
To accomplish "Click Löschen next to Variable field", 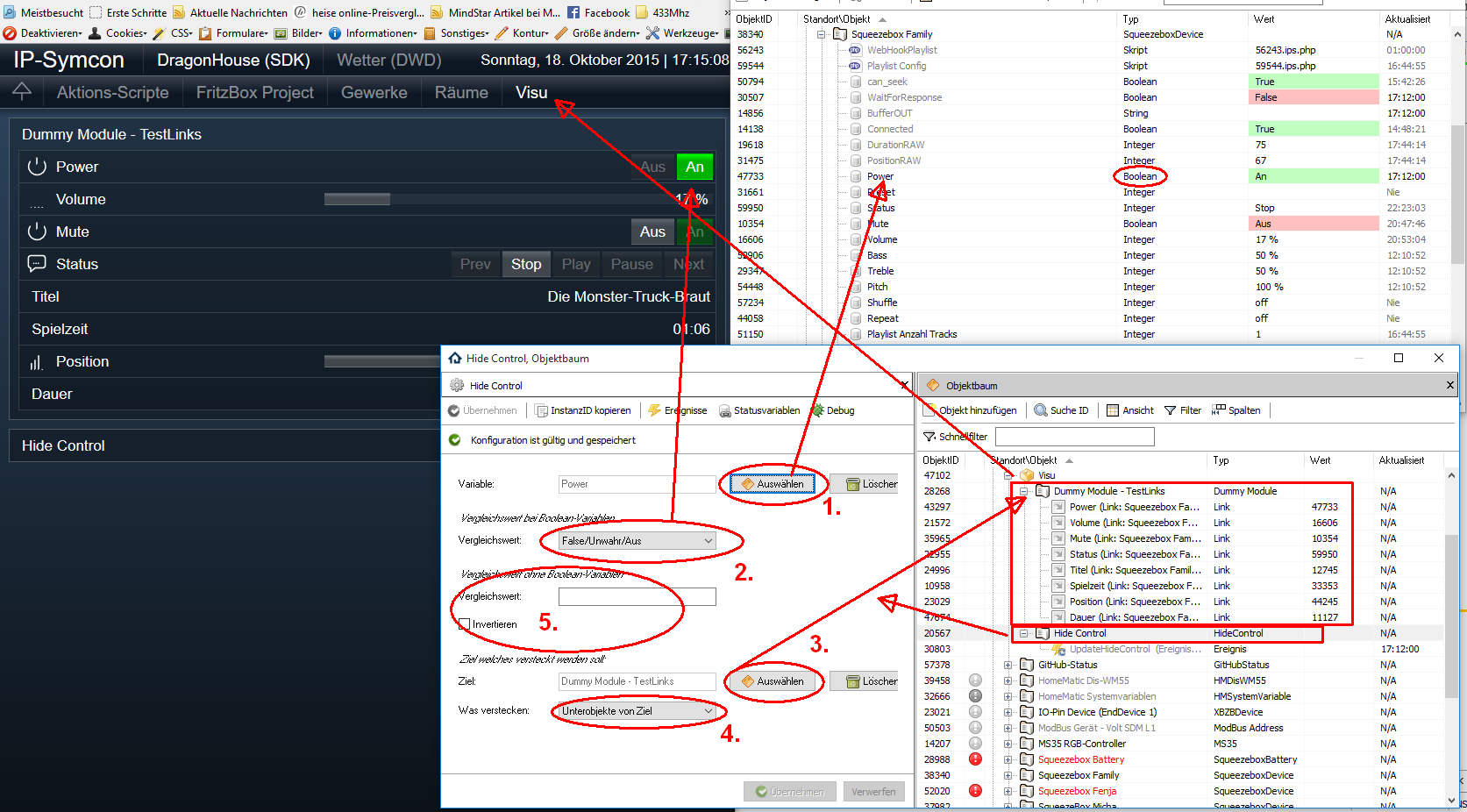I will tap(864, 484).
